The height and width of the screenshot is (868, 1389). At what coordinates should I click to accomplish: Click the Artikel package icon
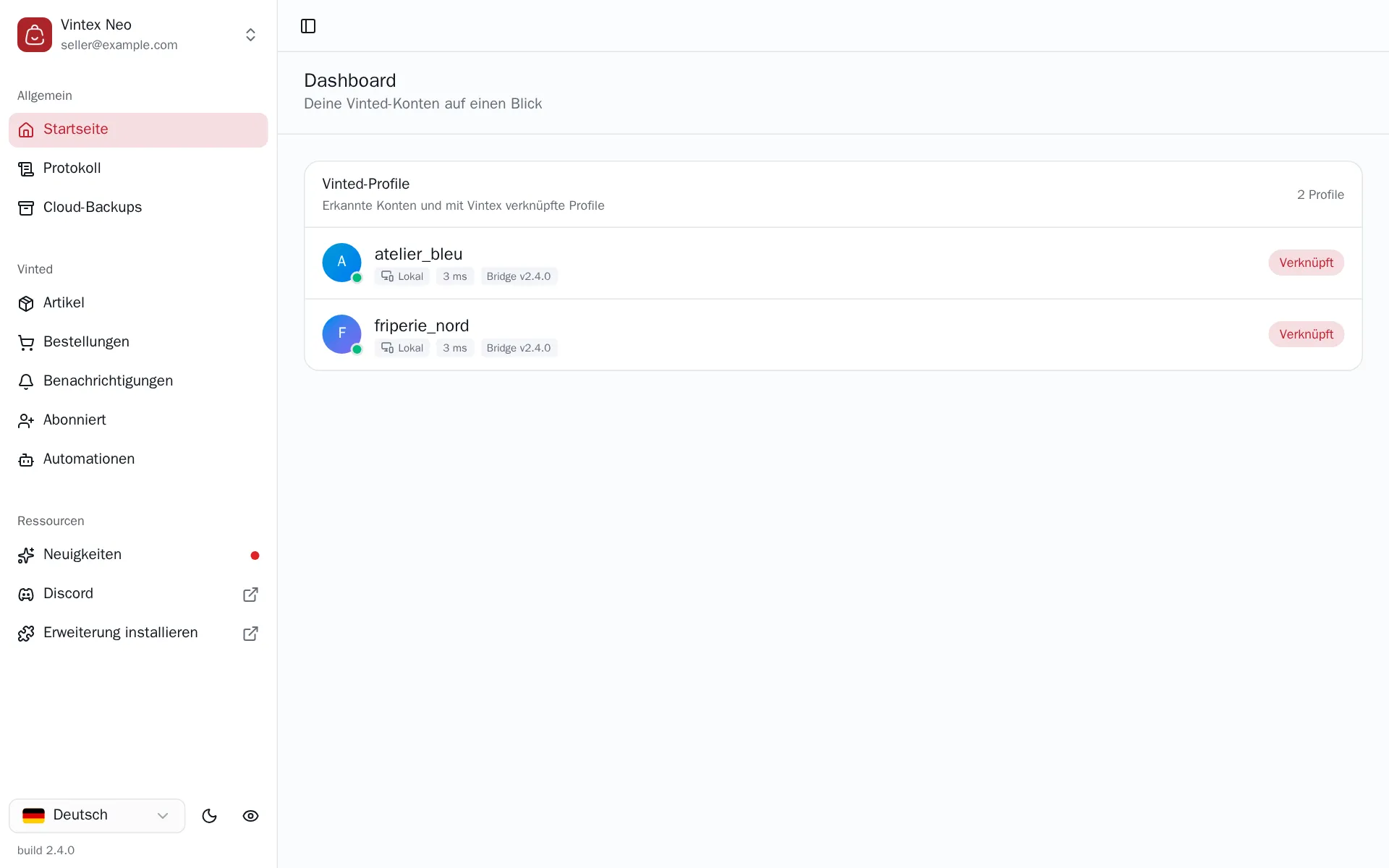click(26, 304)
